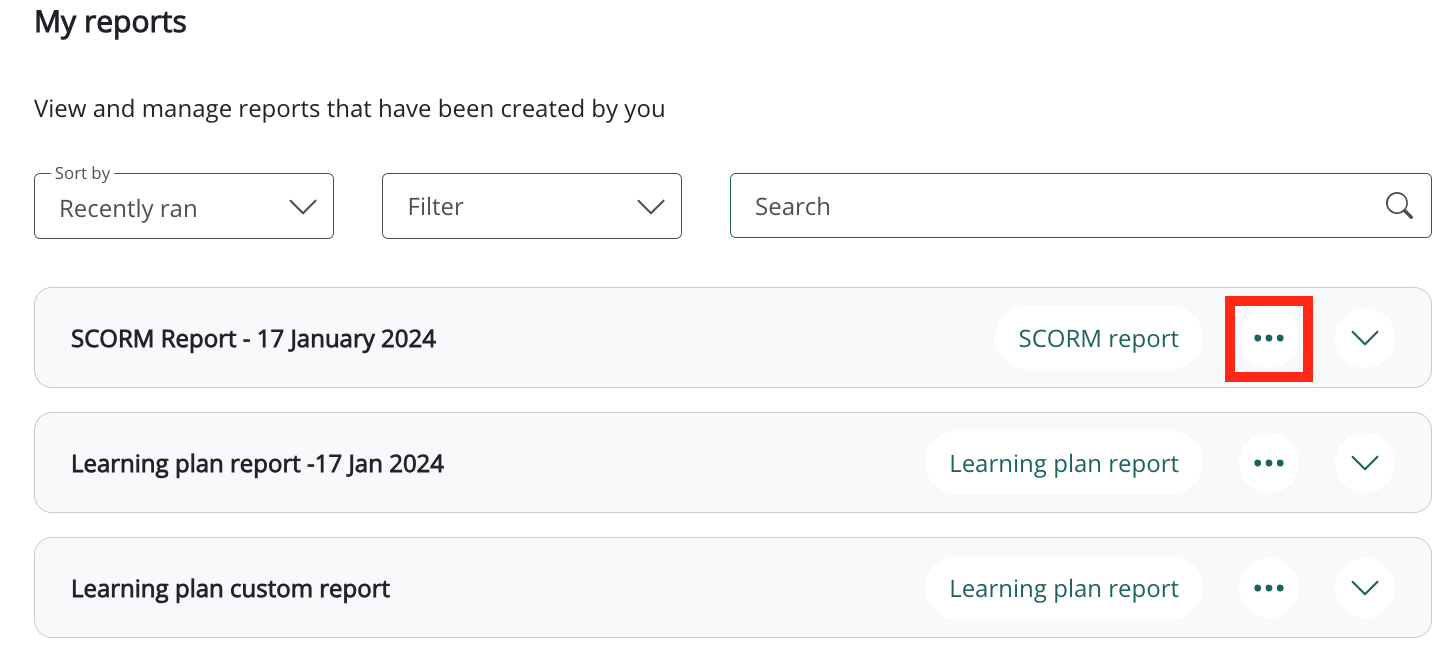Open ellipsis menu for Learning plan custom report
The height and width of the screenshot is (656, 1454).
pyautogui.click(x=1268, y=588)
